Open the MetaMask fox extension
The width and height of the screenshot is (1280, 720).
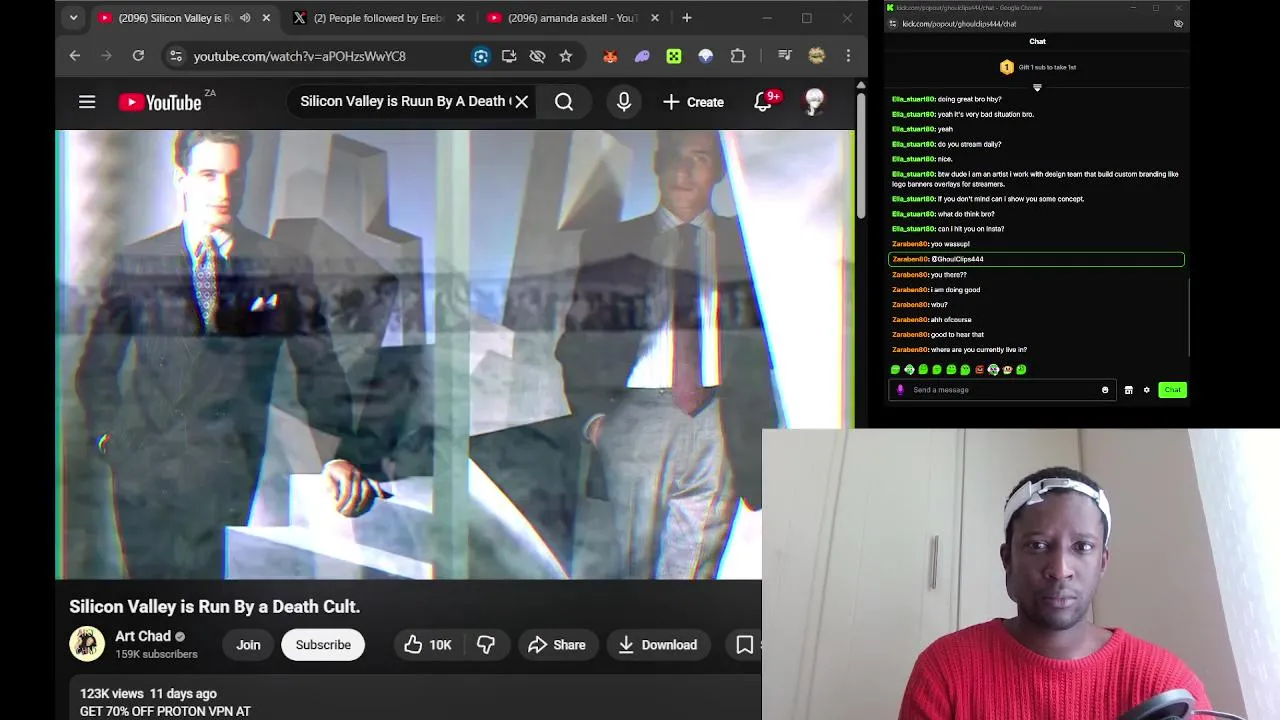point(610,56)
